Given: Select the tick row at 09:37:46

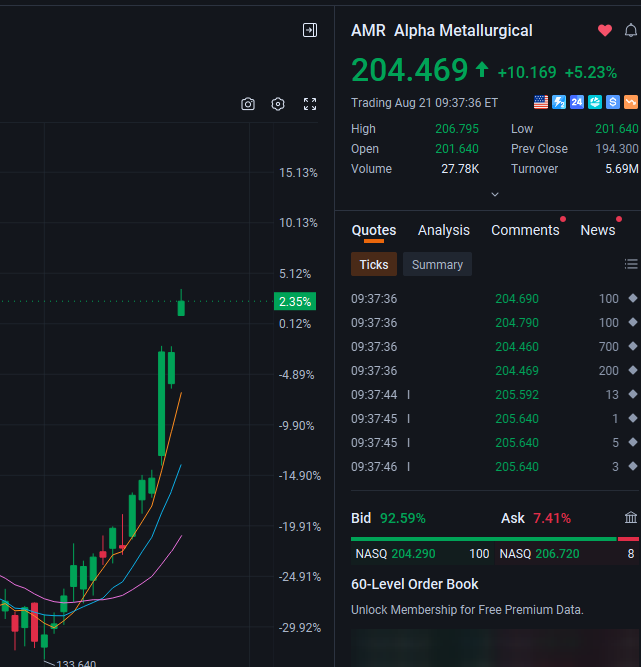Looking at the screenshot, I should click(x=494, y=467).
